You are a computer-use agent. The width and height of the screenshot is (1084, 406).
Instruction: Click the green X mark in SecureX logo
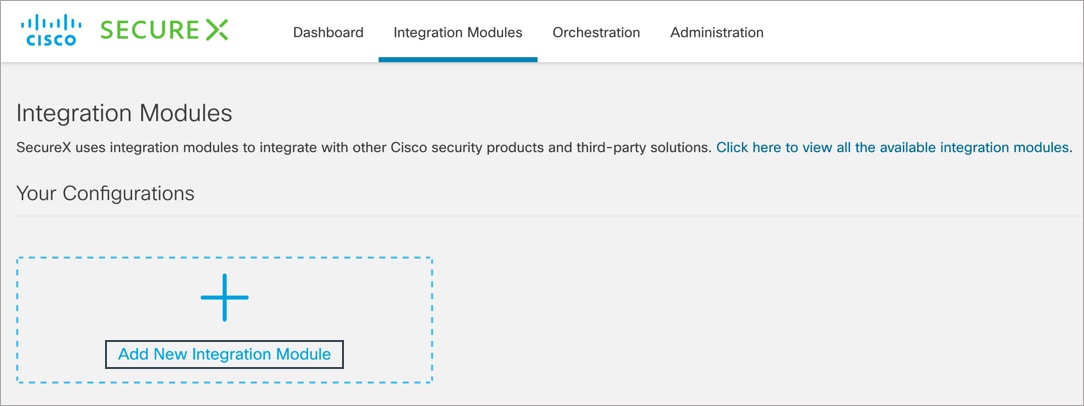215,30
